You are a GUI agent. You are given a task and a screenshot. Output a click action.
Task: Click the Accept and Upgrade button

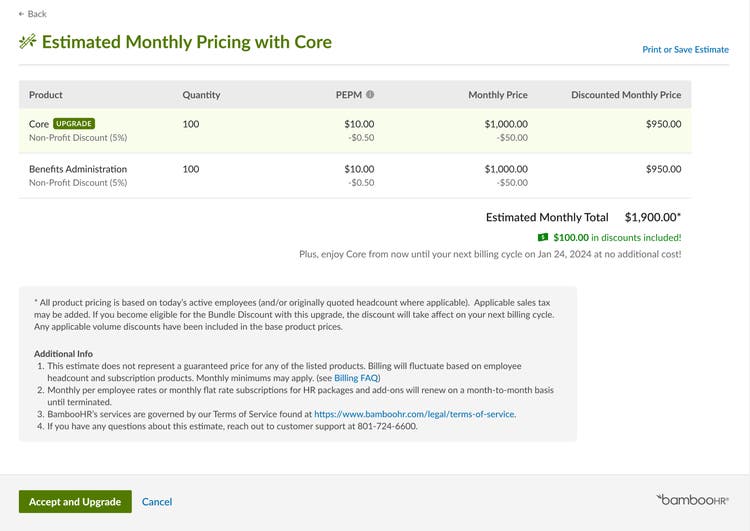(75, 501)
